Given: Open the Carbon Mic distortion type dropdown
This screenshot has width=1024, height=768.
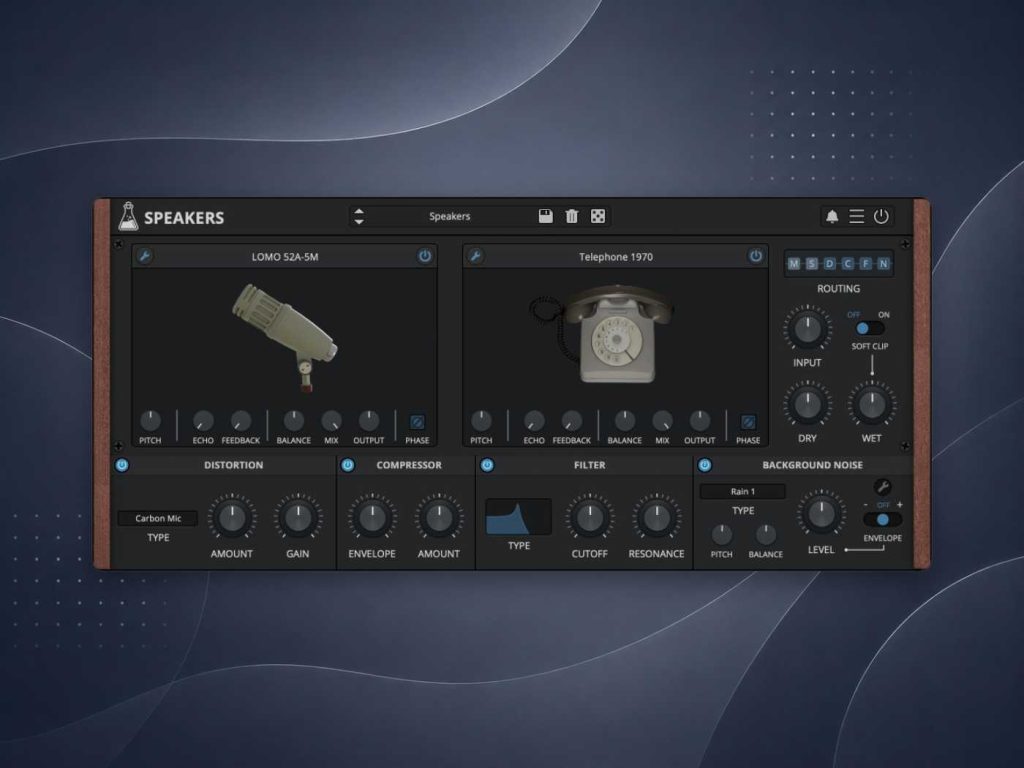Looking at the screenshot, I should pyautogui.click(x=158, y=518).
